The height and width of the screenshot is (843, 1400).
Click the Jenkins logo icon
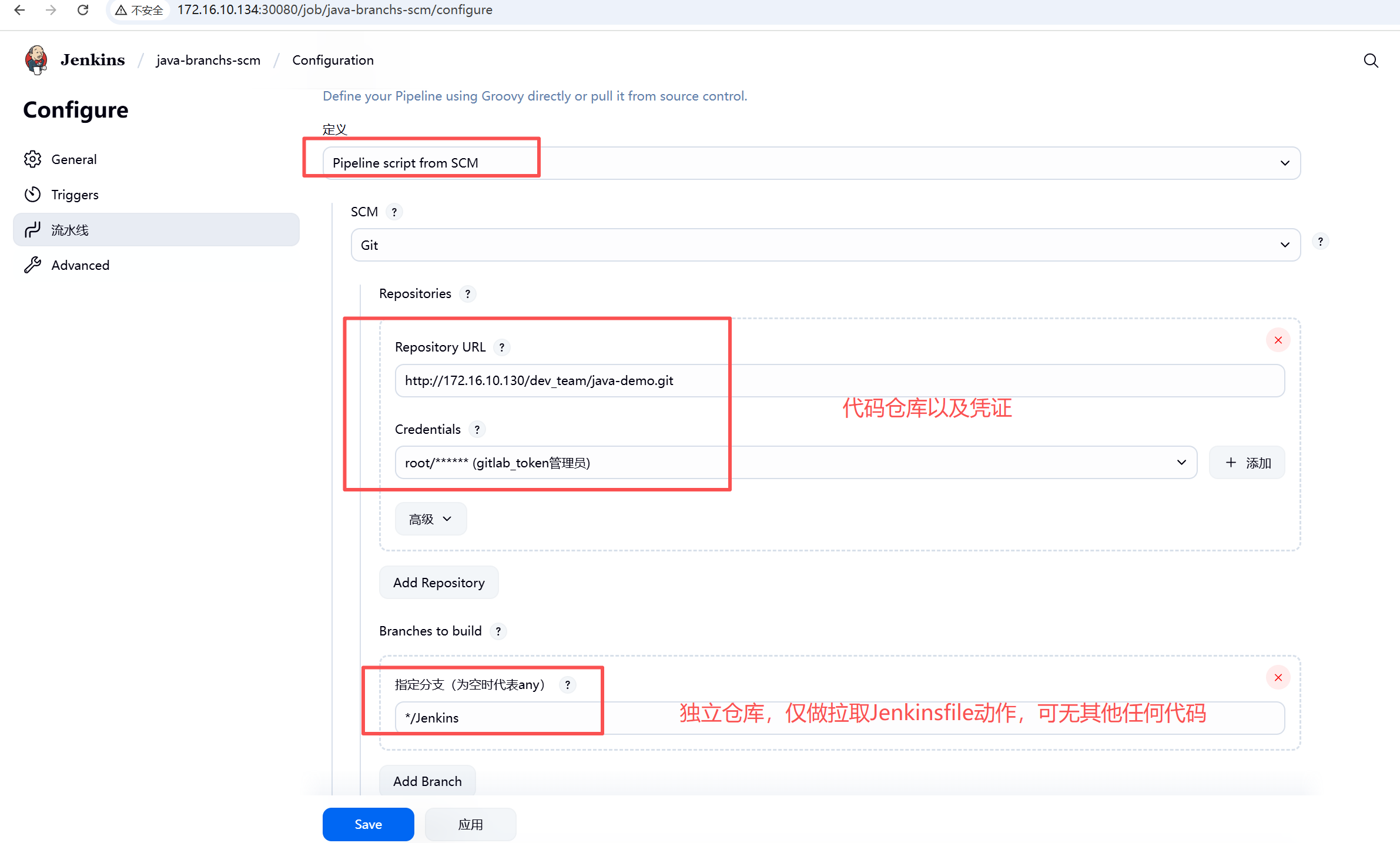pyautogui.click(x=36, y=60)
